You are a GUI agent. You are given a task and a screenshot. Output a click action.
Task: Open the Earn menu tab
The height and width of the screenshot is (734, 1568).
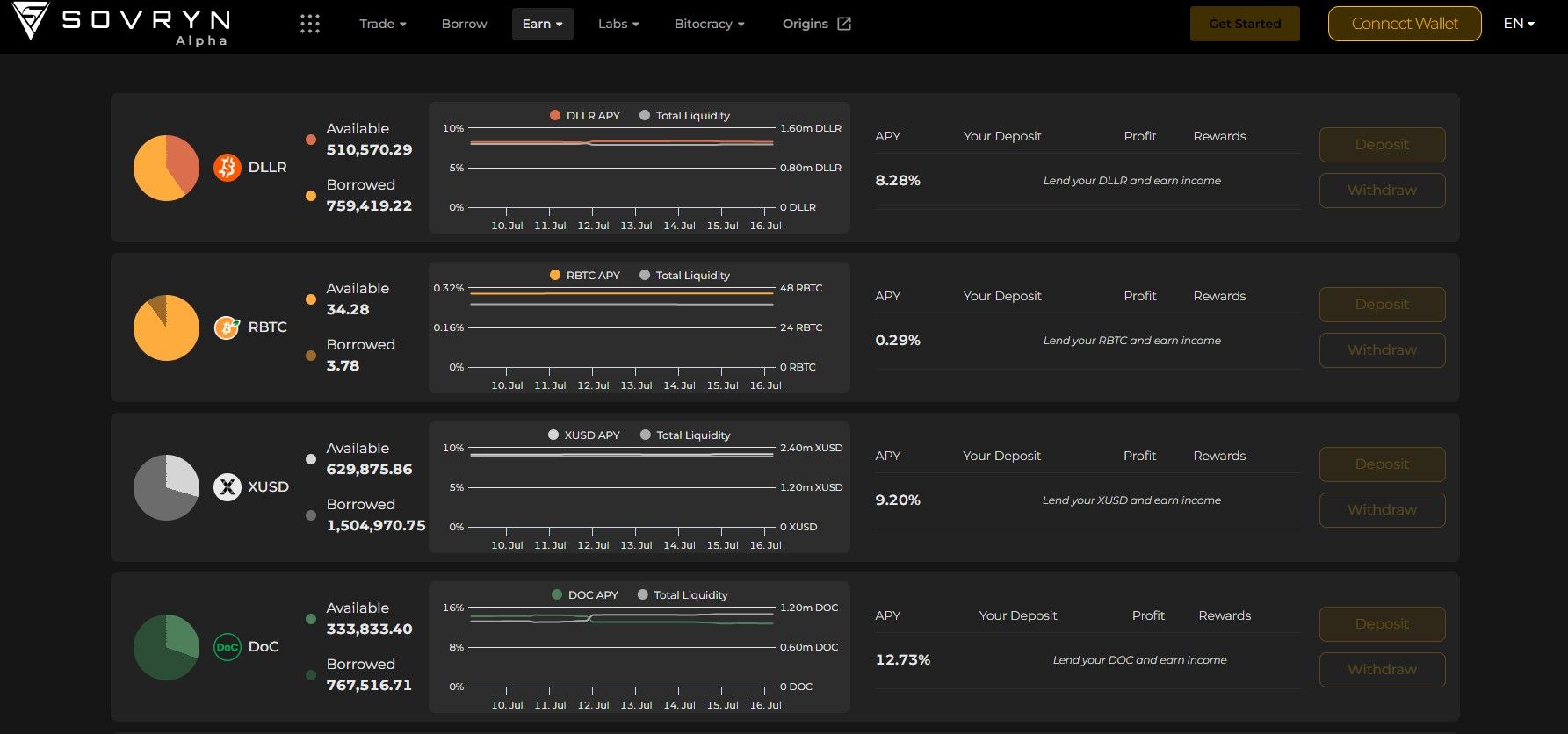tap(542, 24)
